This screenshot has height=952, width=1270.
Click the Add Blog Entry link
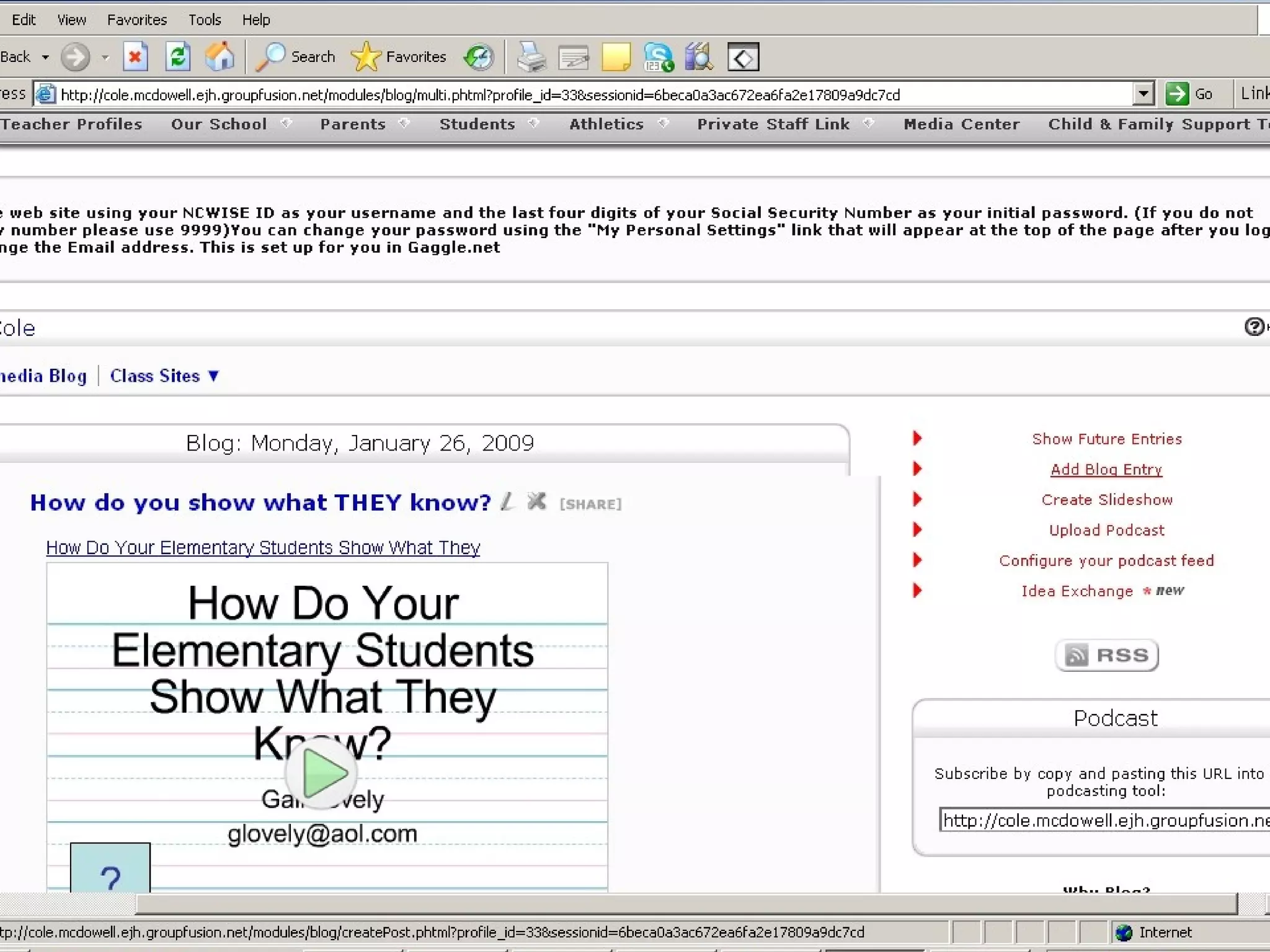[x=1106, y=469]
